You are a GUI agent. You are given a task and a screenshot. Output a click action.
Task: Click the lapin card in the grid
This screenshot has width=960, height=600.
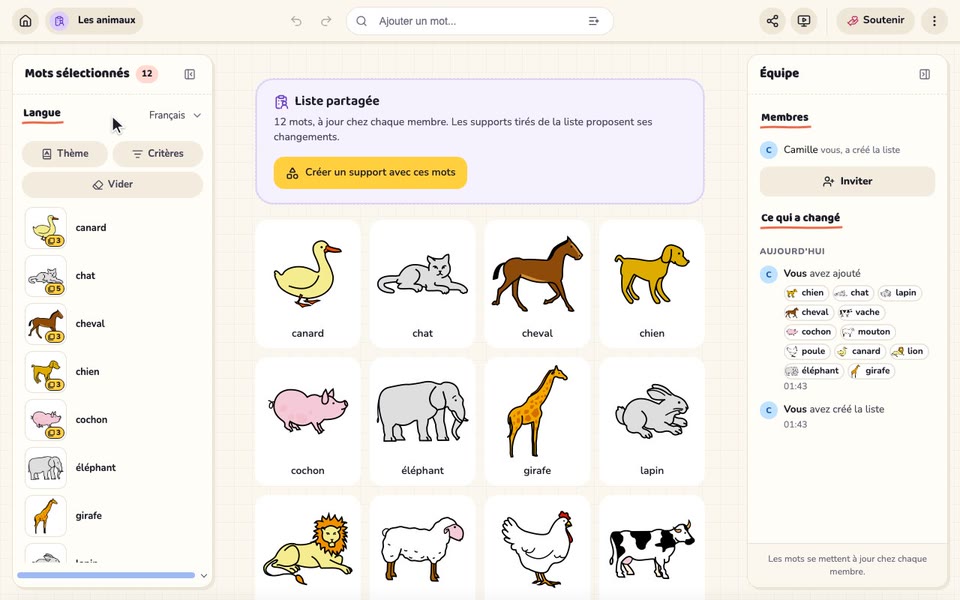(x=651, y=421)
